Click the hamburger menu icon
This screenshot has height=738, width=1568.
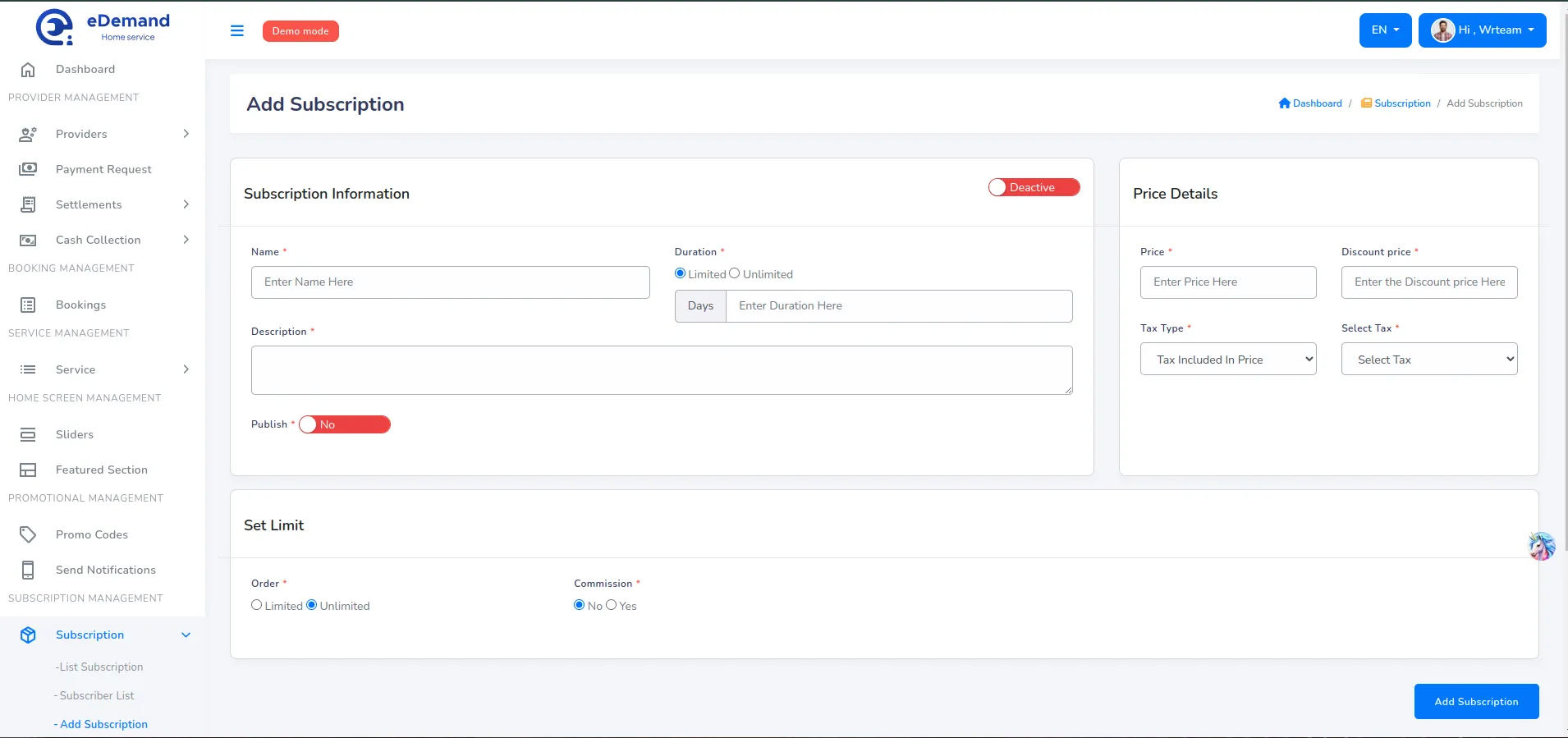pyautogui.click(x=237, y=31)
